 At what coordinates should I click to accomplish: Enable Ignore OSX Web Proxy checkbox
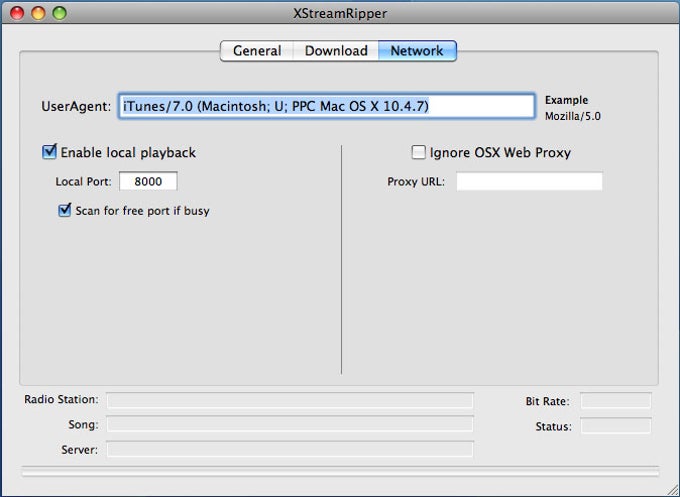(418, 152)
